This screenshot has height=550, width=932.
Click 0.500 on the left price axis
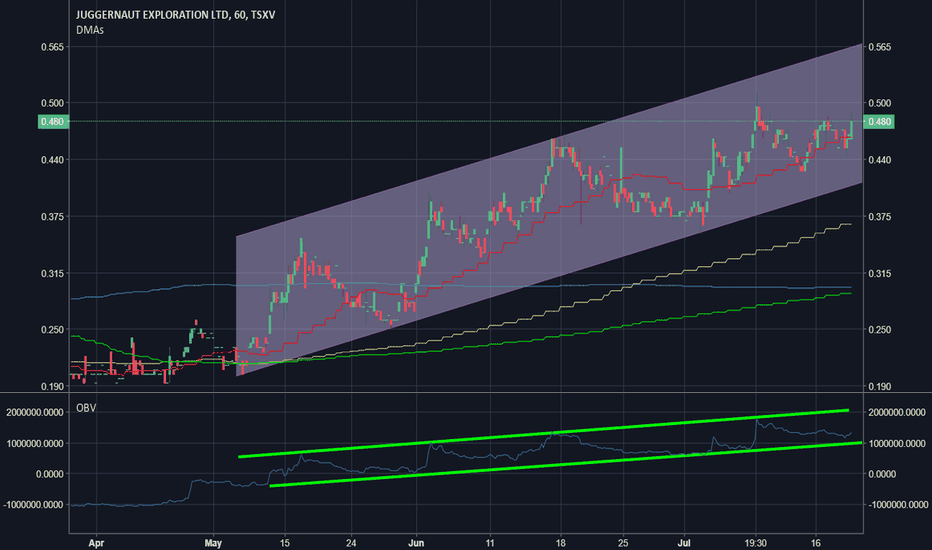52,103
